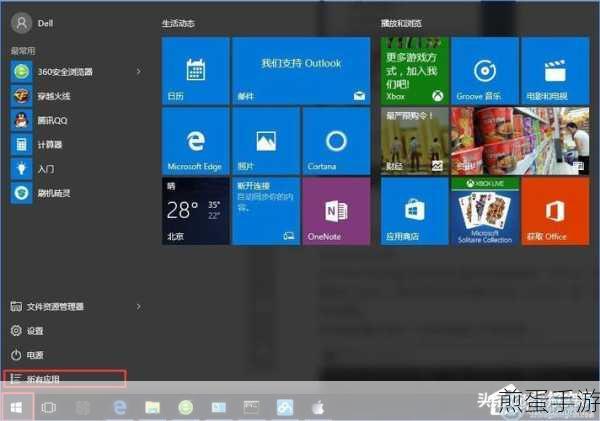Open Task View on taskbar

[49, 407]
